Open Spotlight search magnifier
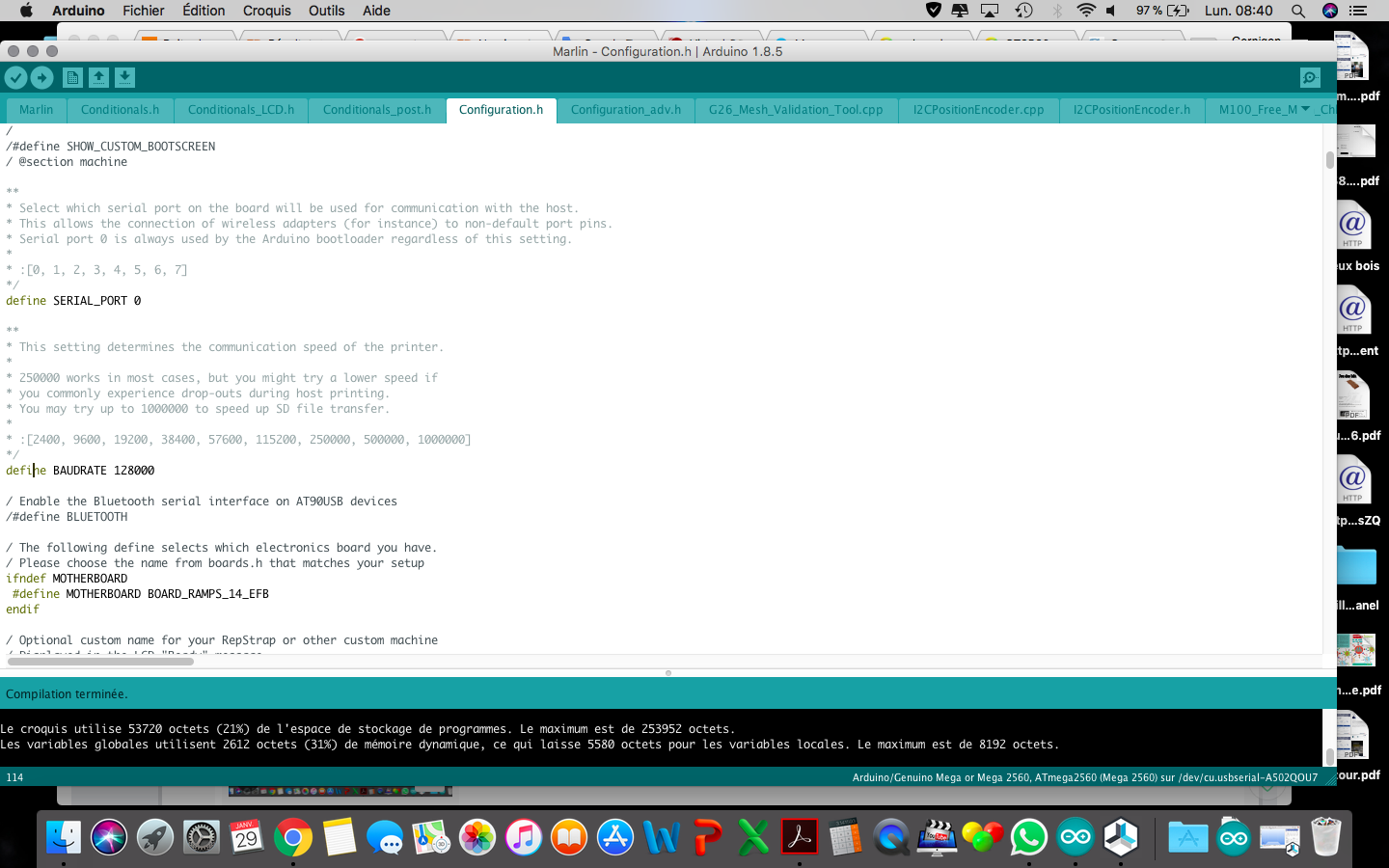This screenshot has width=1389, height=868. (1298, 11)
